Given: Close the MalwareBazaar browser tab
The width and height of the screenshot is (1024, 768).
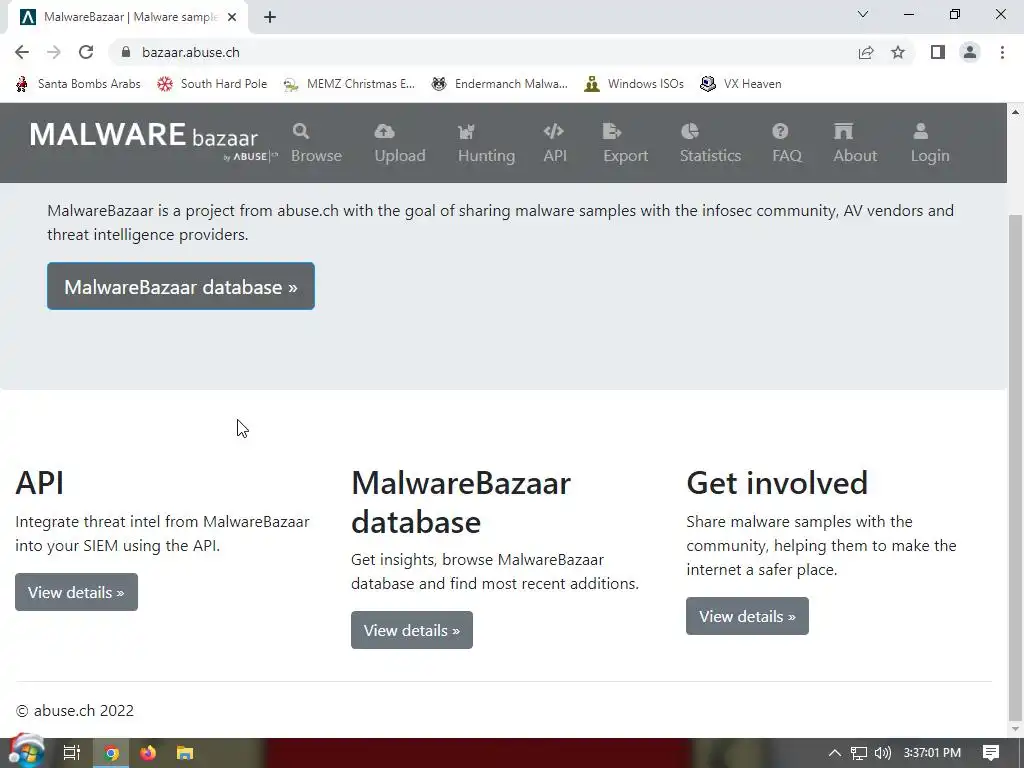Looking at the screenshot, I should click(x=232, y=18).
